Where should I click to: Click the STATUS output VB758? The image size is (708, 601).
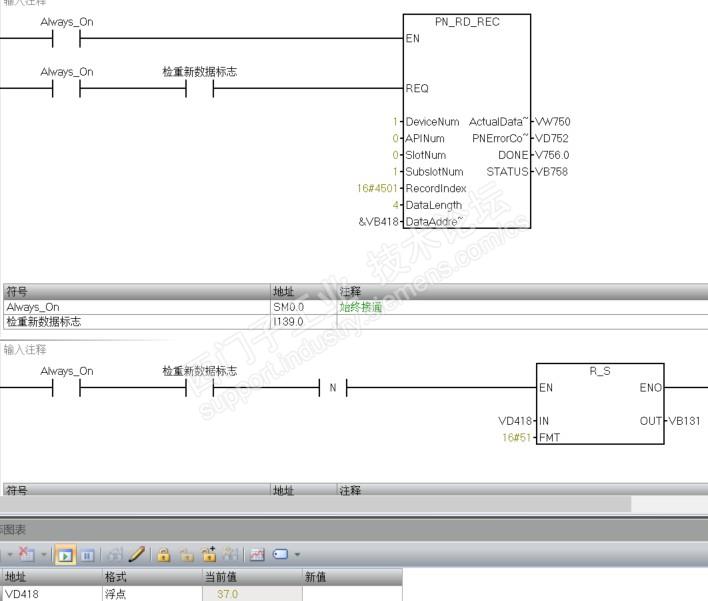(551, 172)
